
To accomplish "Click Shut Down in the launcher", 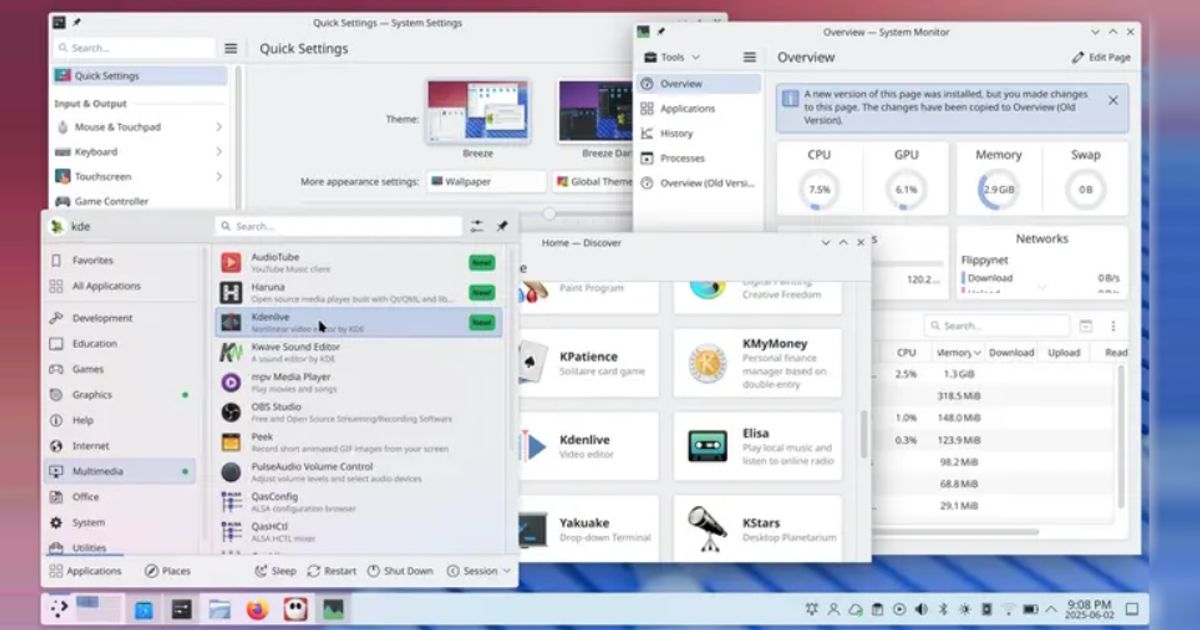I will click(399, 571).
